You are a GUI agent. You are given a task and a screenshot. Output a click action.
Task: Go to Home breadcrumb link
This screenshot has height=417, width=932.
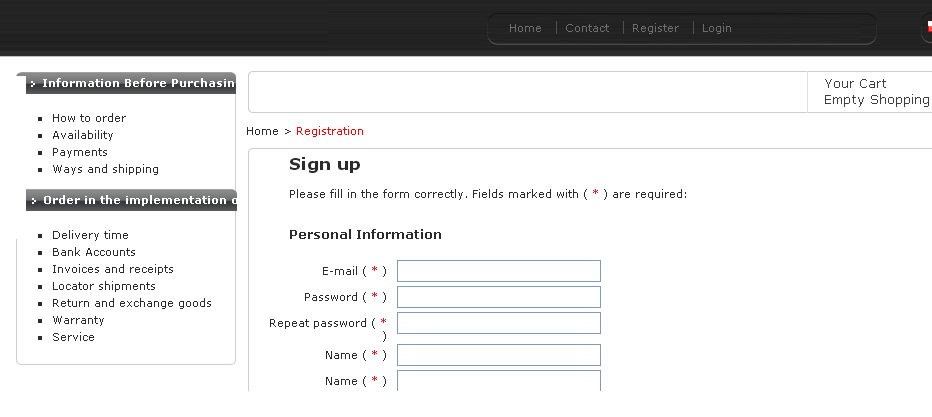click(x=262, y=131)
